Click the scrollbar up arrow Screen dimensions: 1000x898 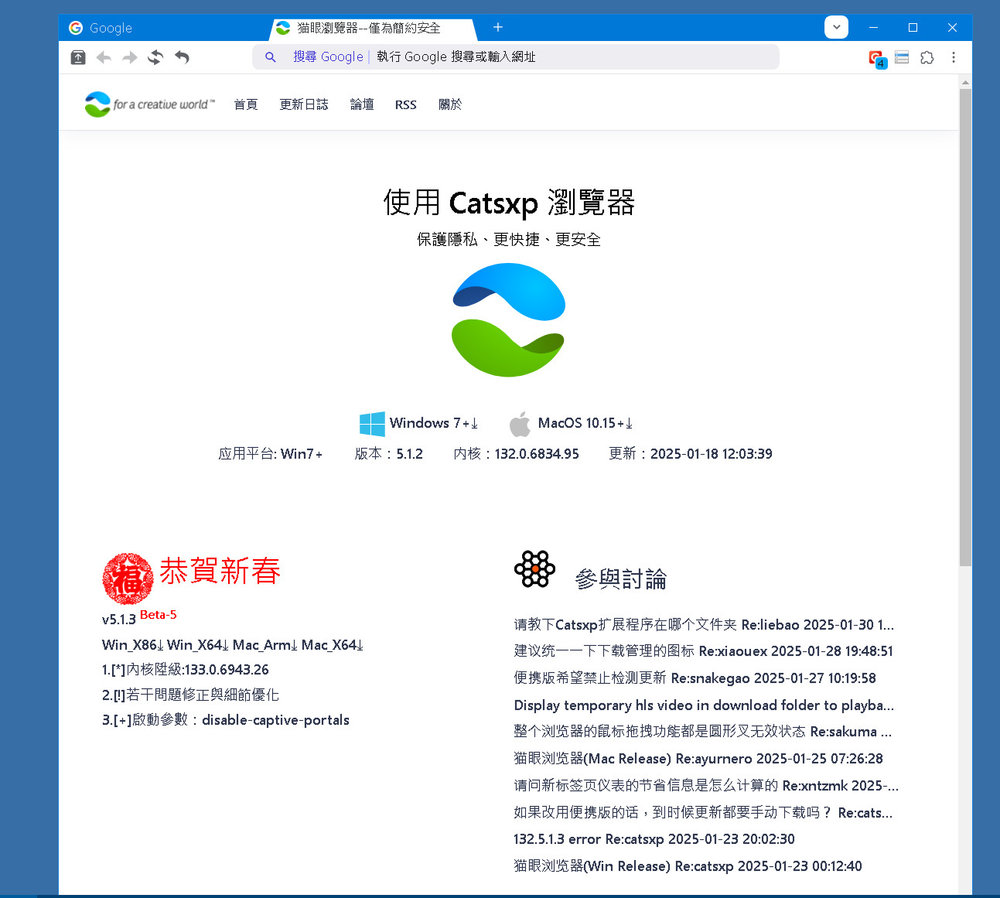pos(966,82)
